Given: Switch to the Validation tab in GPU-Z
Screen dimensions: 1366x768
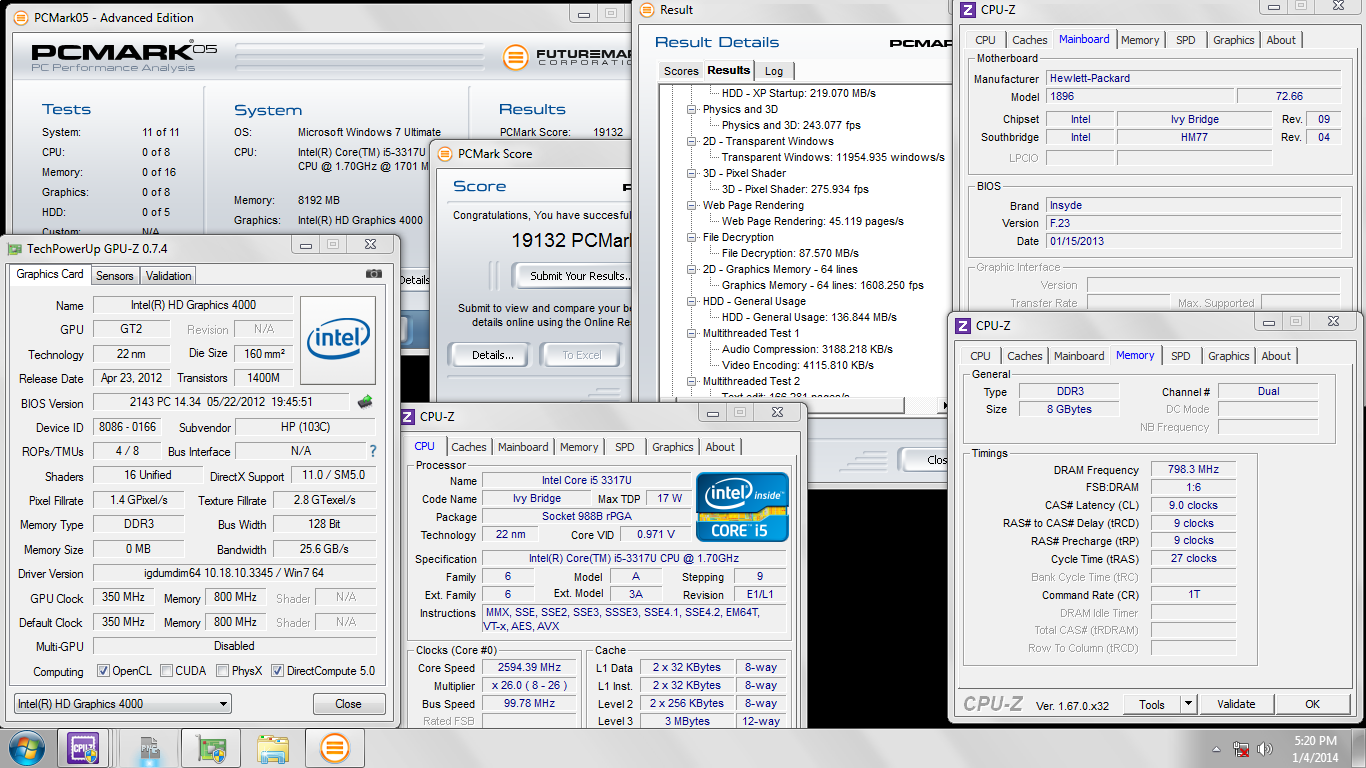Looking at the screenshot, I should coord(168,276).
